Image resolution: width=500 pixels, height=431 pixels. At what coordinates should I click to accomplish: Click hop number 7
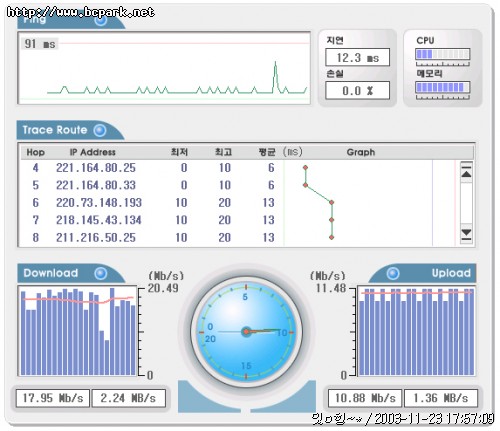35,220
